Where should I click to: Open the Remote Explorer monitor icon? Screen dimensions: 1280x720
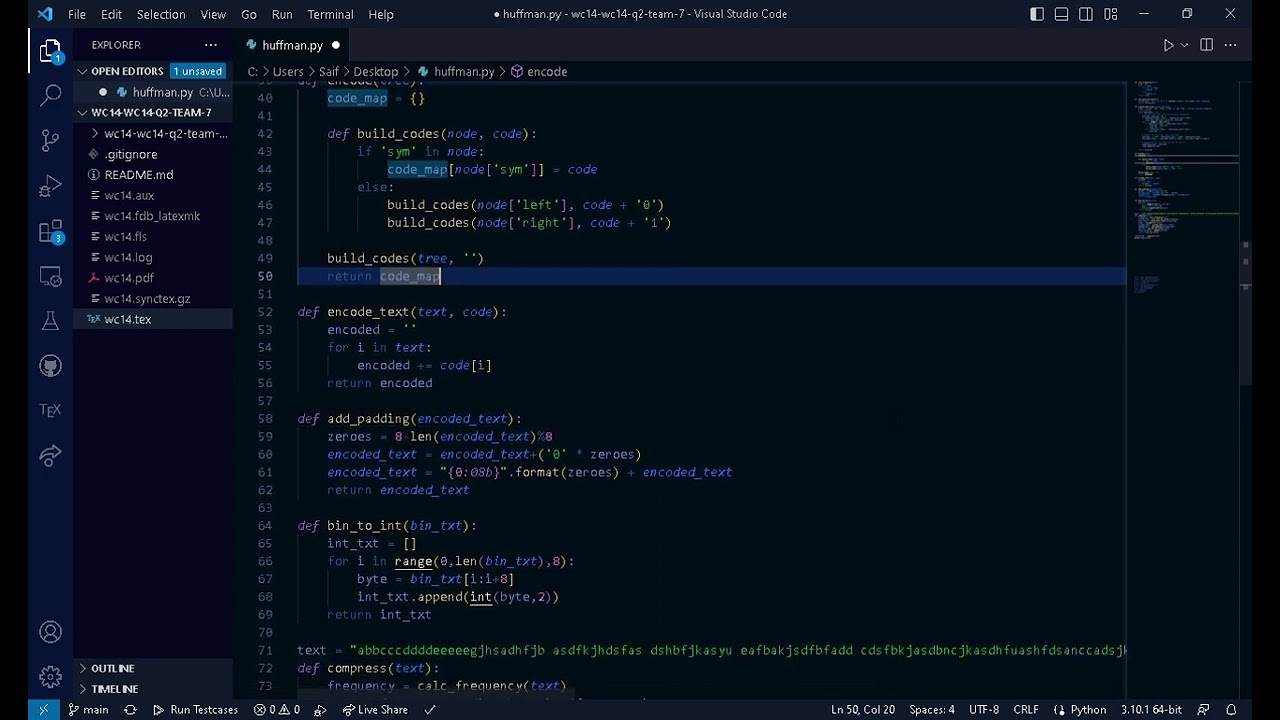click(50, 276)
